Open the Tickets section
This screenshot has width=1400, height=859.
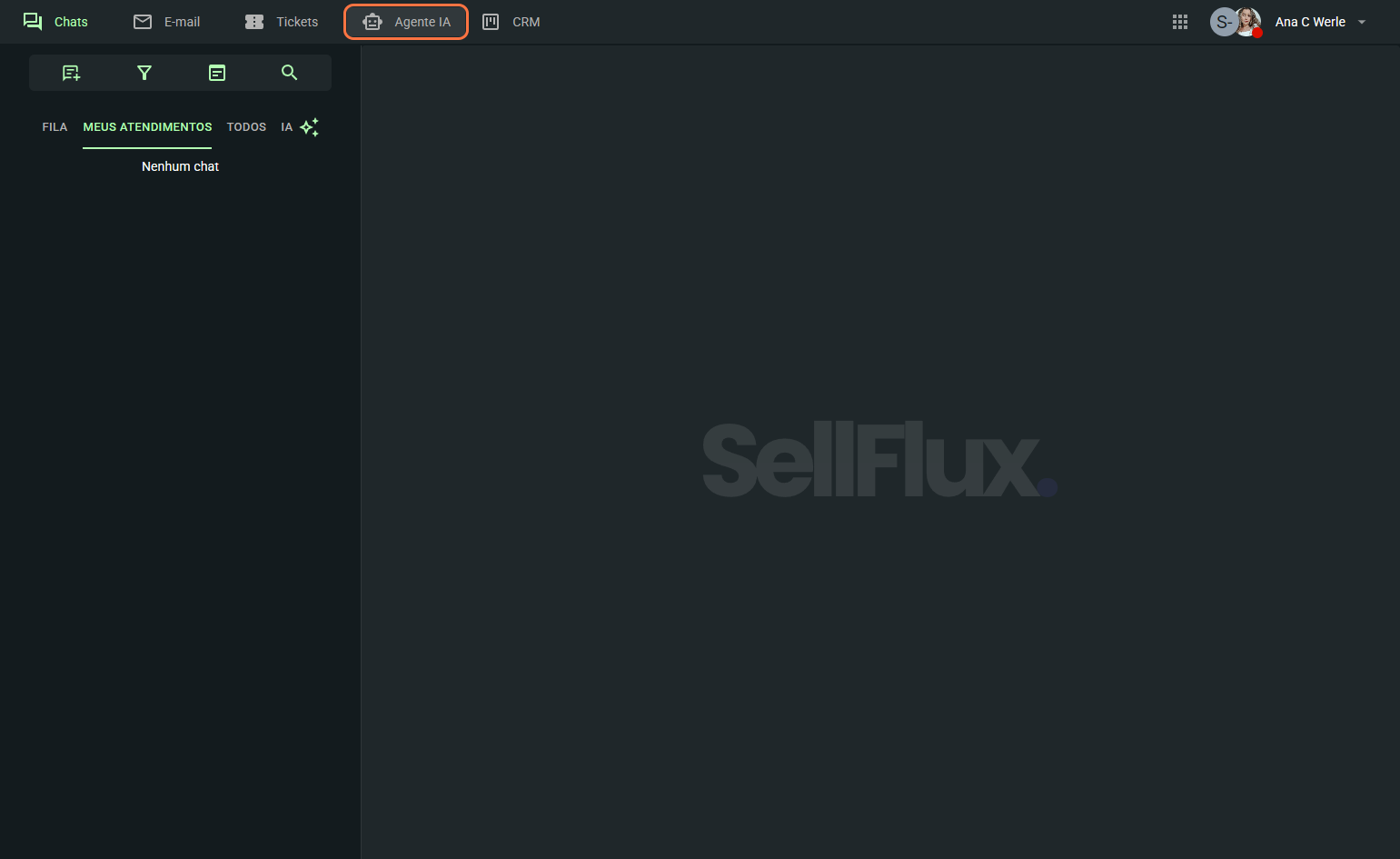tap(282, 22)
